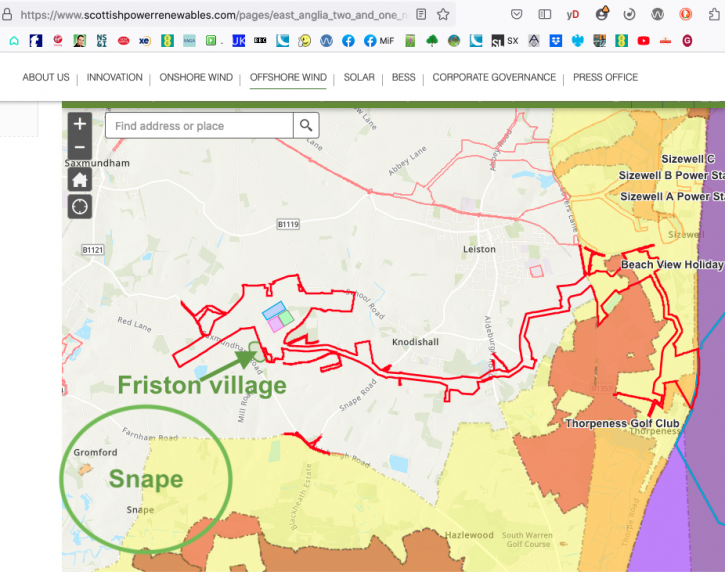The image size is (725, 572).
Task: Open the CORPORATE GOVERNANCE link
Action: pos(494,78)
